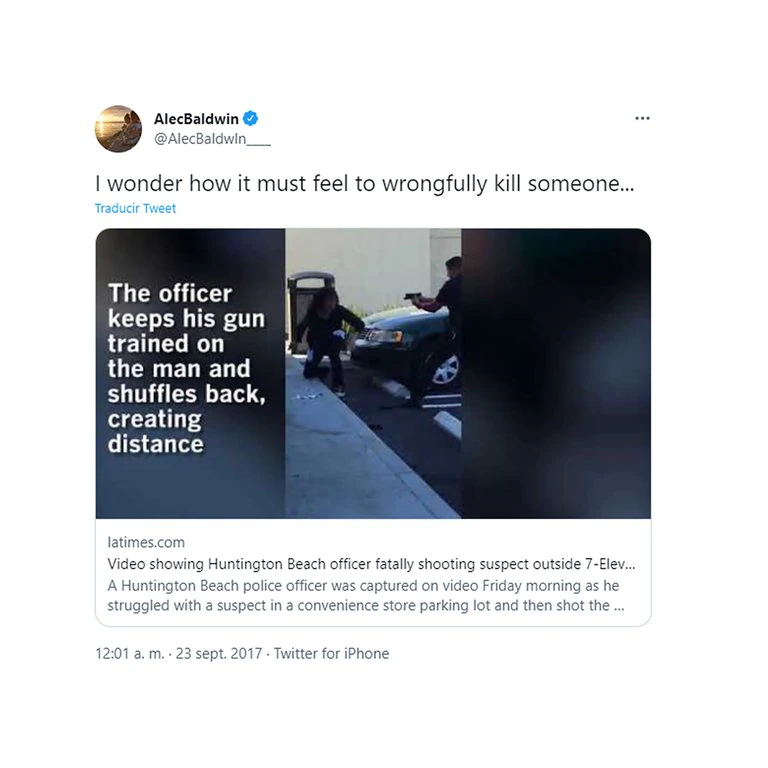Click the tweet text about wrongfully killing
The width and height of the screenshot is (768, 768).
(365, 184)
